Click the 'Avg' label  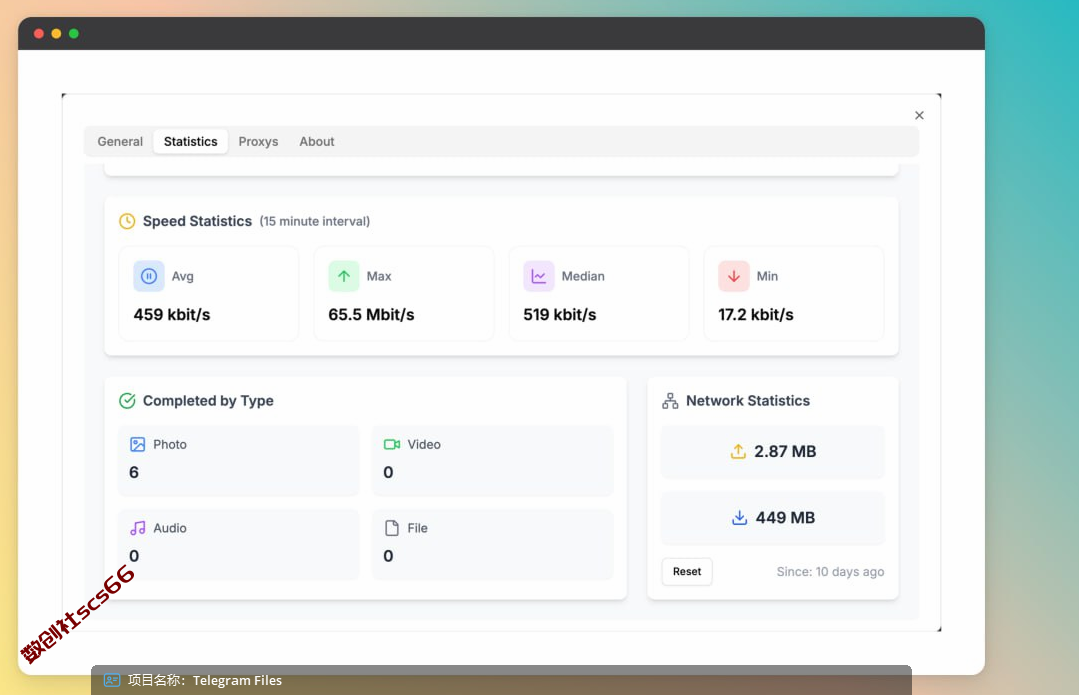point(182,276)
